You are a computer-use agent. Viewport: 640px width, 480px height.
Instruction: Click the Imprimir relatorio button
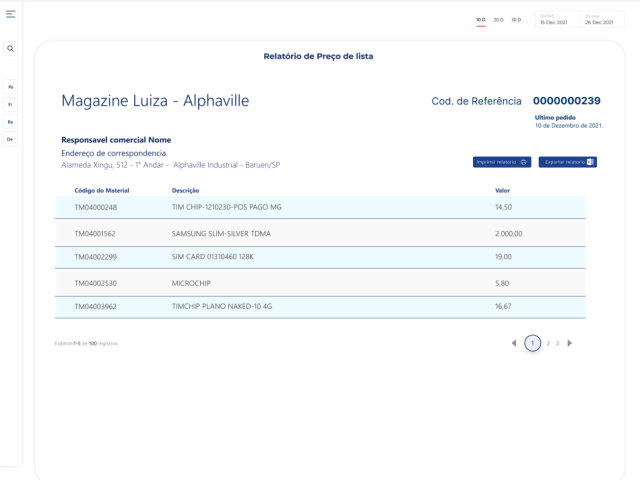point(502,162)
